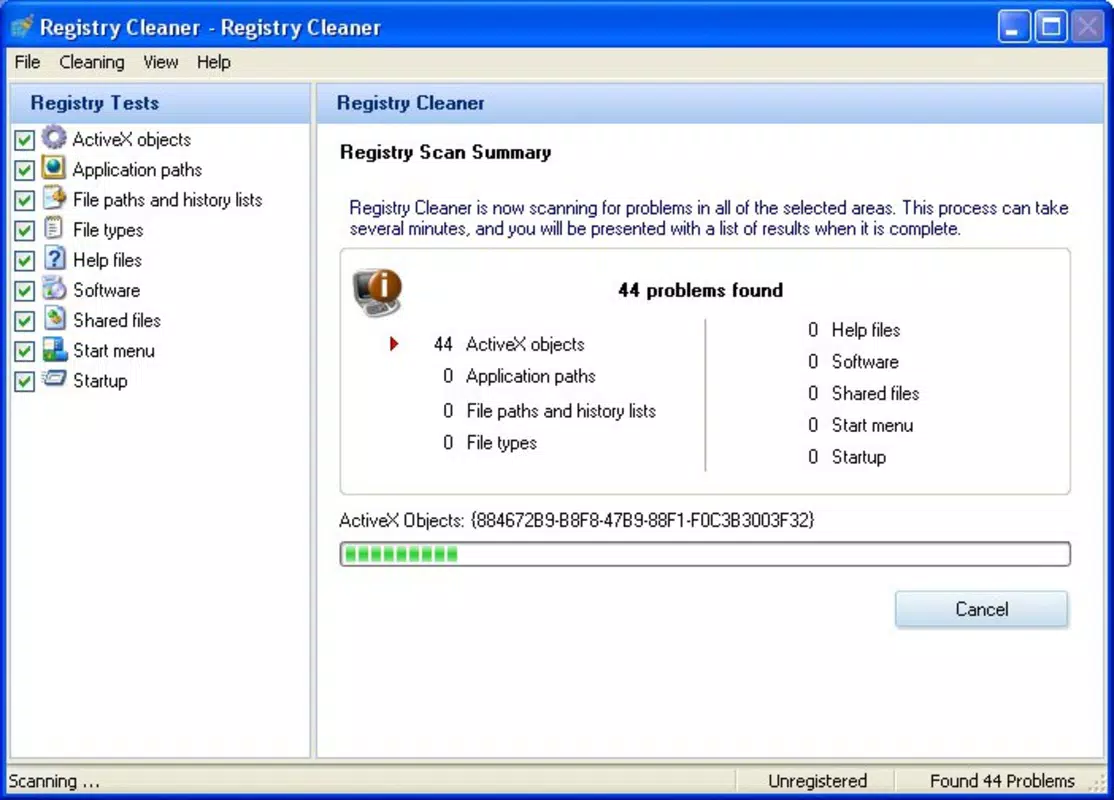The height and width of the screenshot is (800, 1114).
Task: Toggle the Shared files checkbox
Action: [24, 321]
